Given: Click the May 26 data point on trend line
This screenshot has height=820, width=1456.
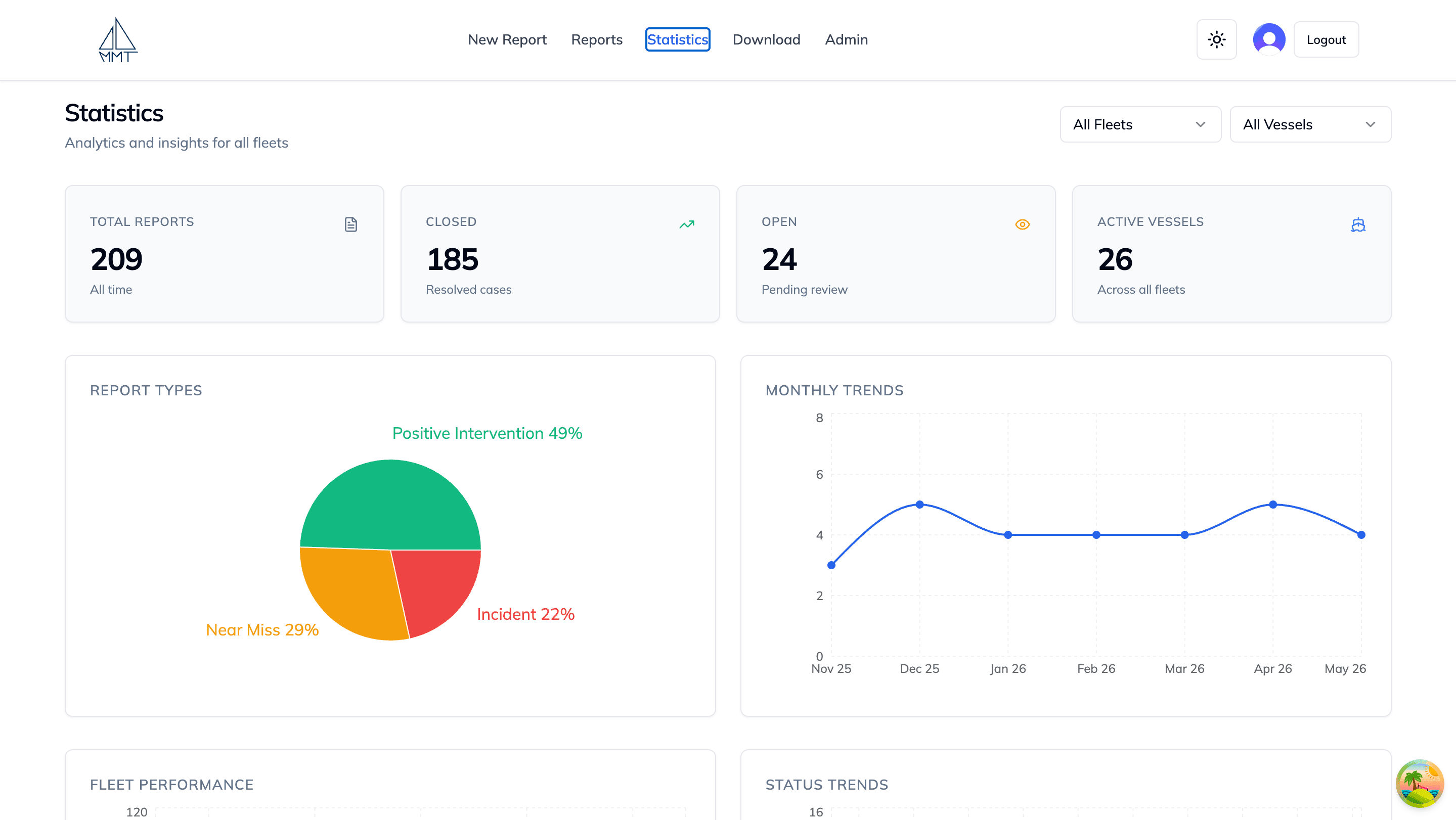Looking at the screenshot, I should 1361,534.
